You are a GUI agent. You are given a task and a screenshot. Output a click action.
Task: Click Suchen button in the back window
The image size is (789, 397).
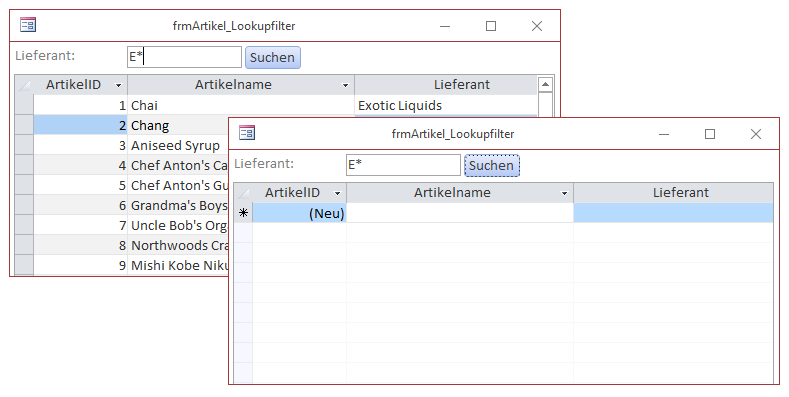coord(272,57)
